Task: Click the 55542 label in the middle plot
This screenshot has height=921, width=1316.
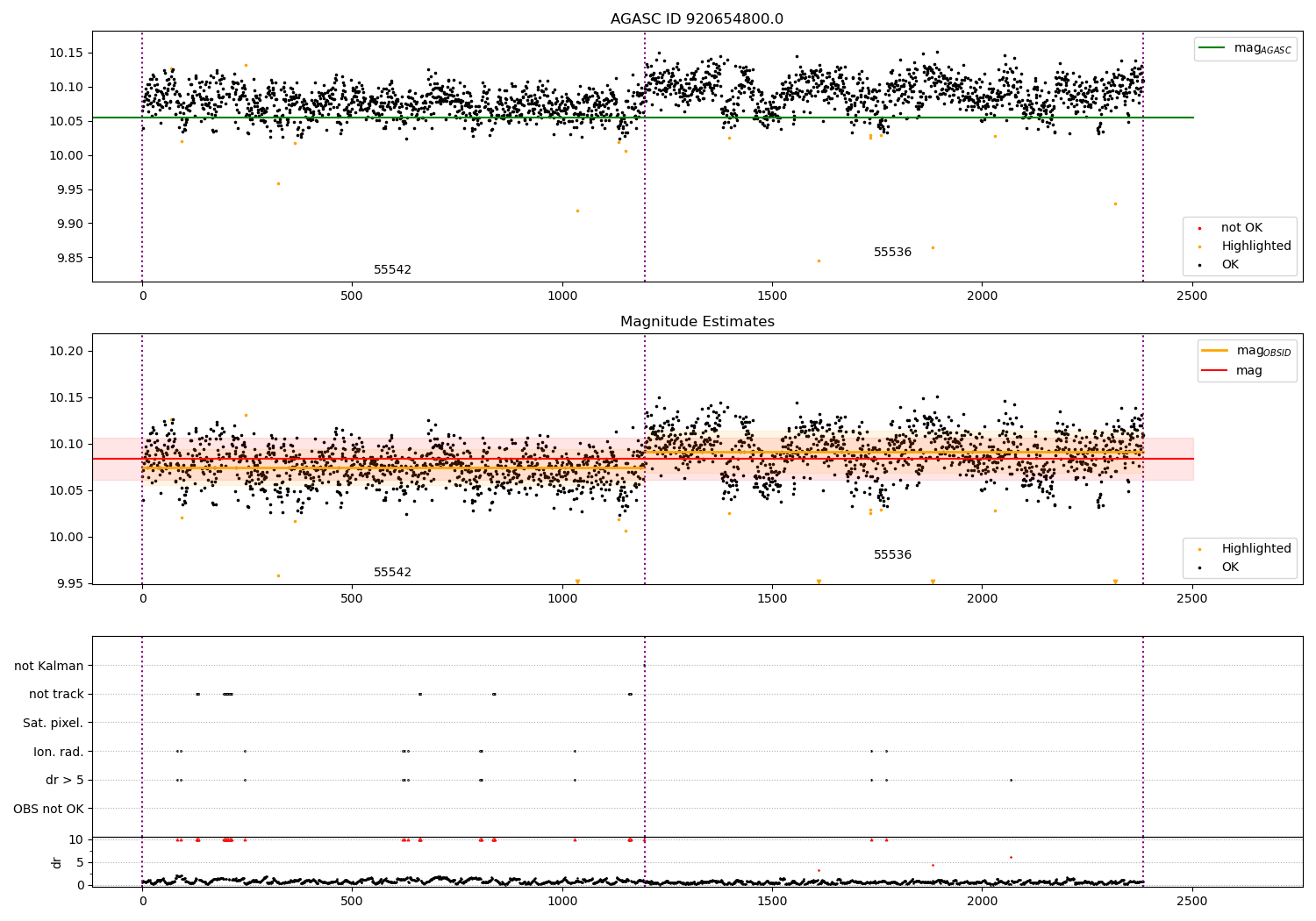Action: pyautogui.click(x=392, y=573)
